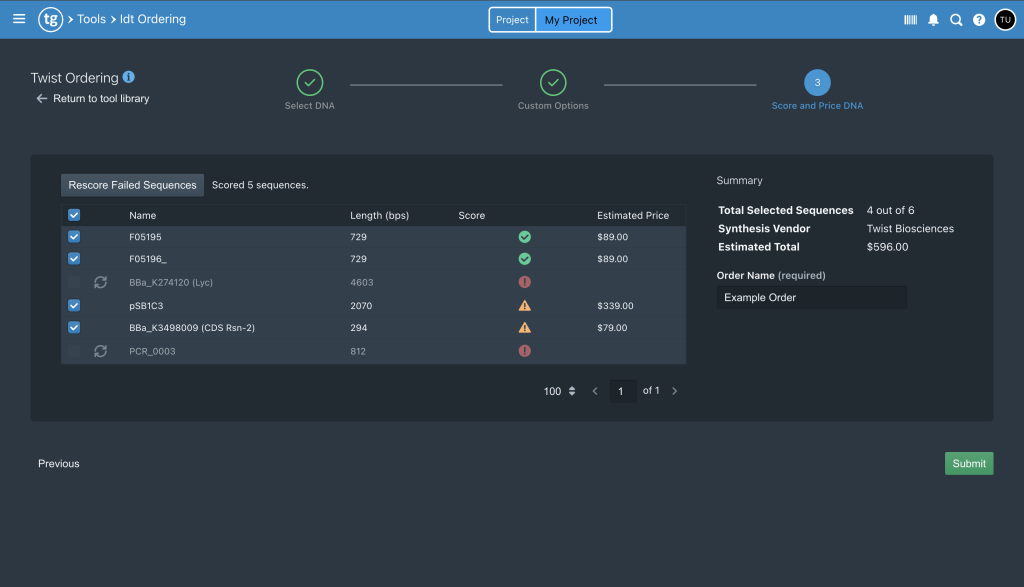The image size is (1024, 587).
Task: Click Rescore Failed Sequences button
Action: [132, 185]
